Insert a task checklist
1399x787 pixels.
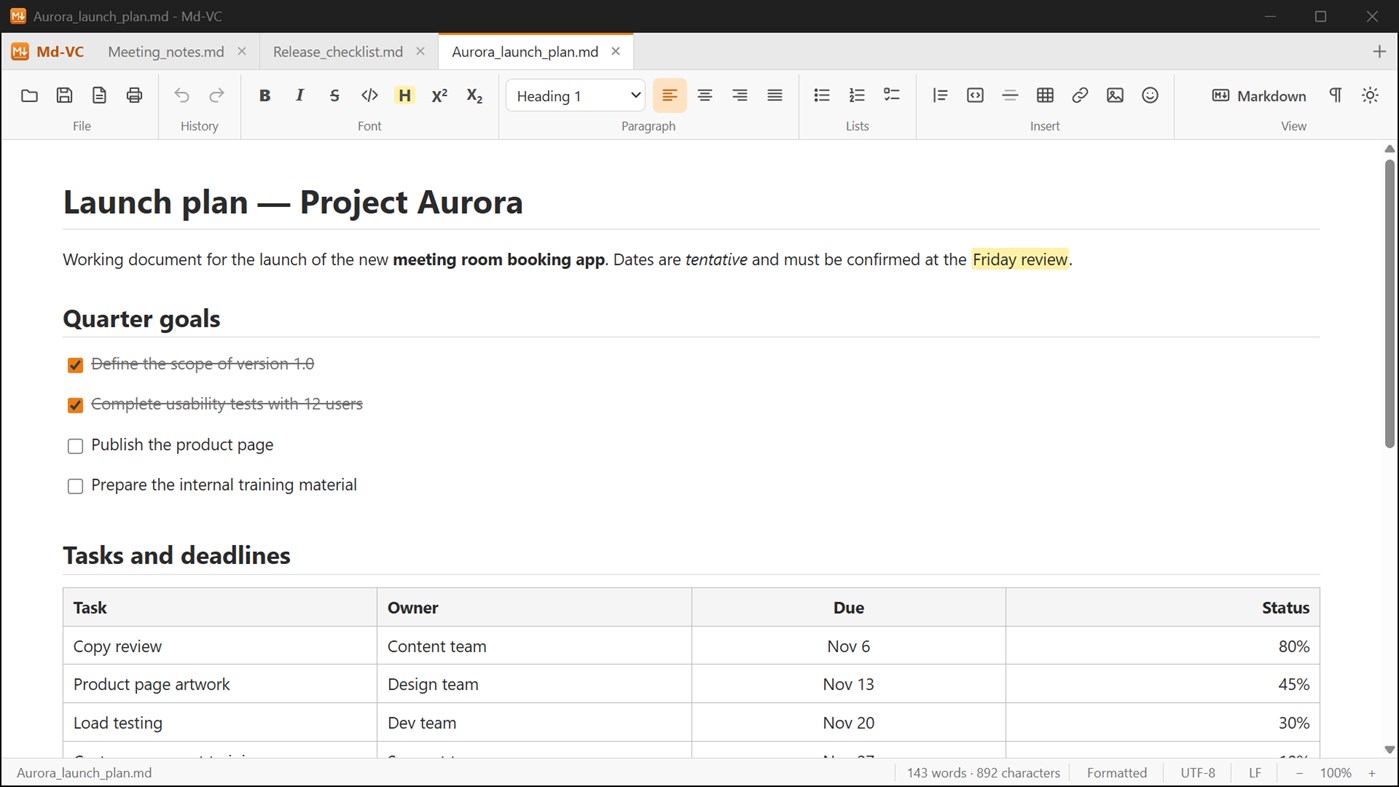(892, 96)
